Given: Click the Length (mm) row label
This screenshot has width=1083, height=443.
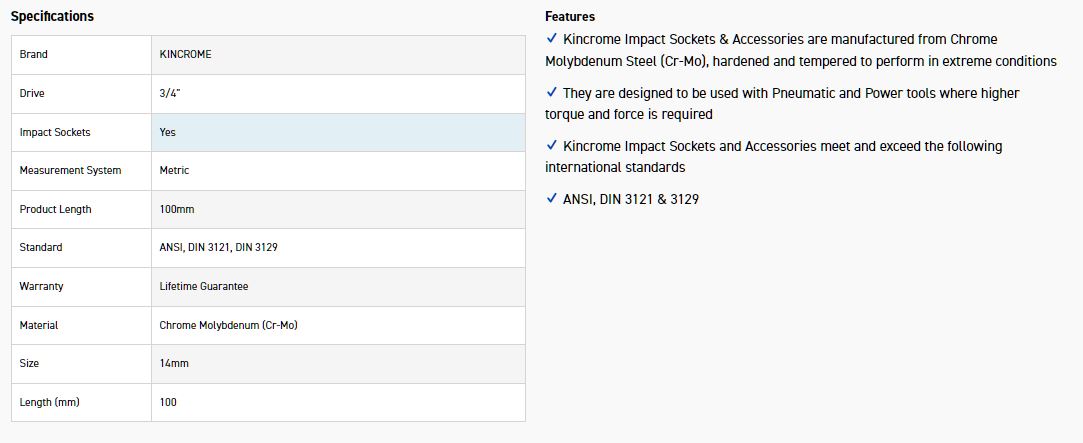Looking at the screenshot, I should (x=49, y=402).
